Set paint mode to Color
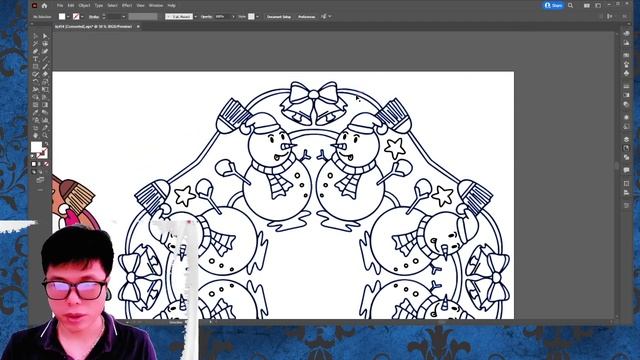 (34, 164)
